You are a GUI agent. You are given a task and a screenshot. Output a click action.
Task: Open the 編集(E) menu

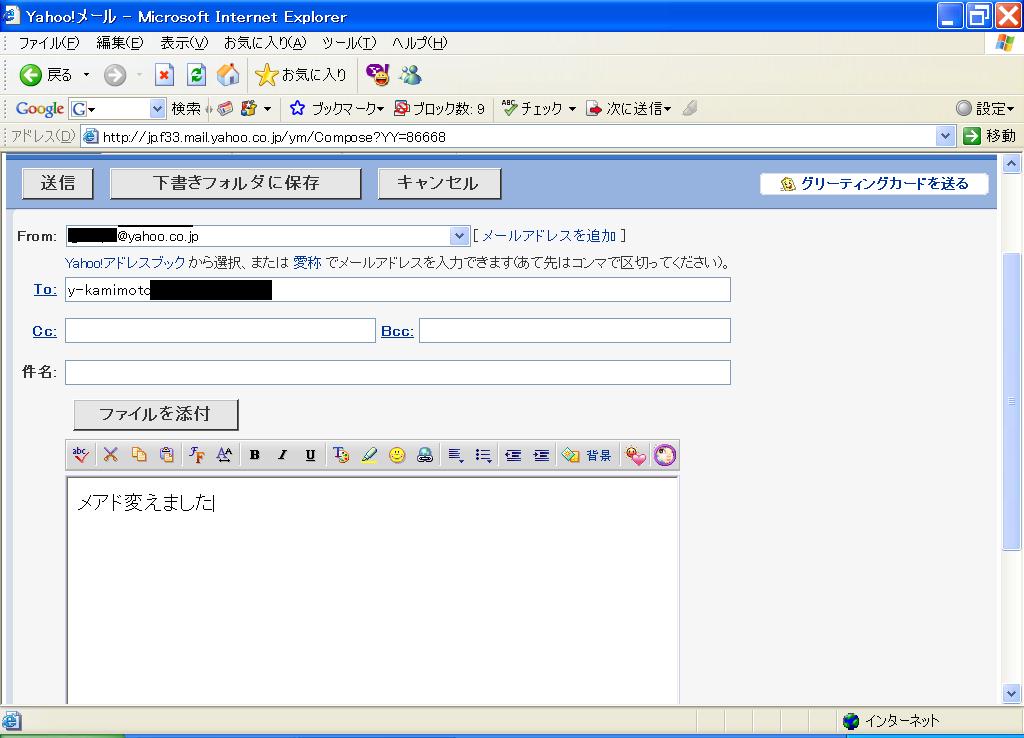(x=120, y=43)
